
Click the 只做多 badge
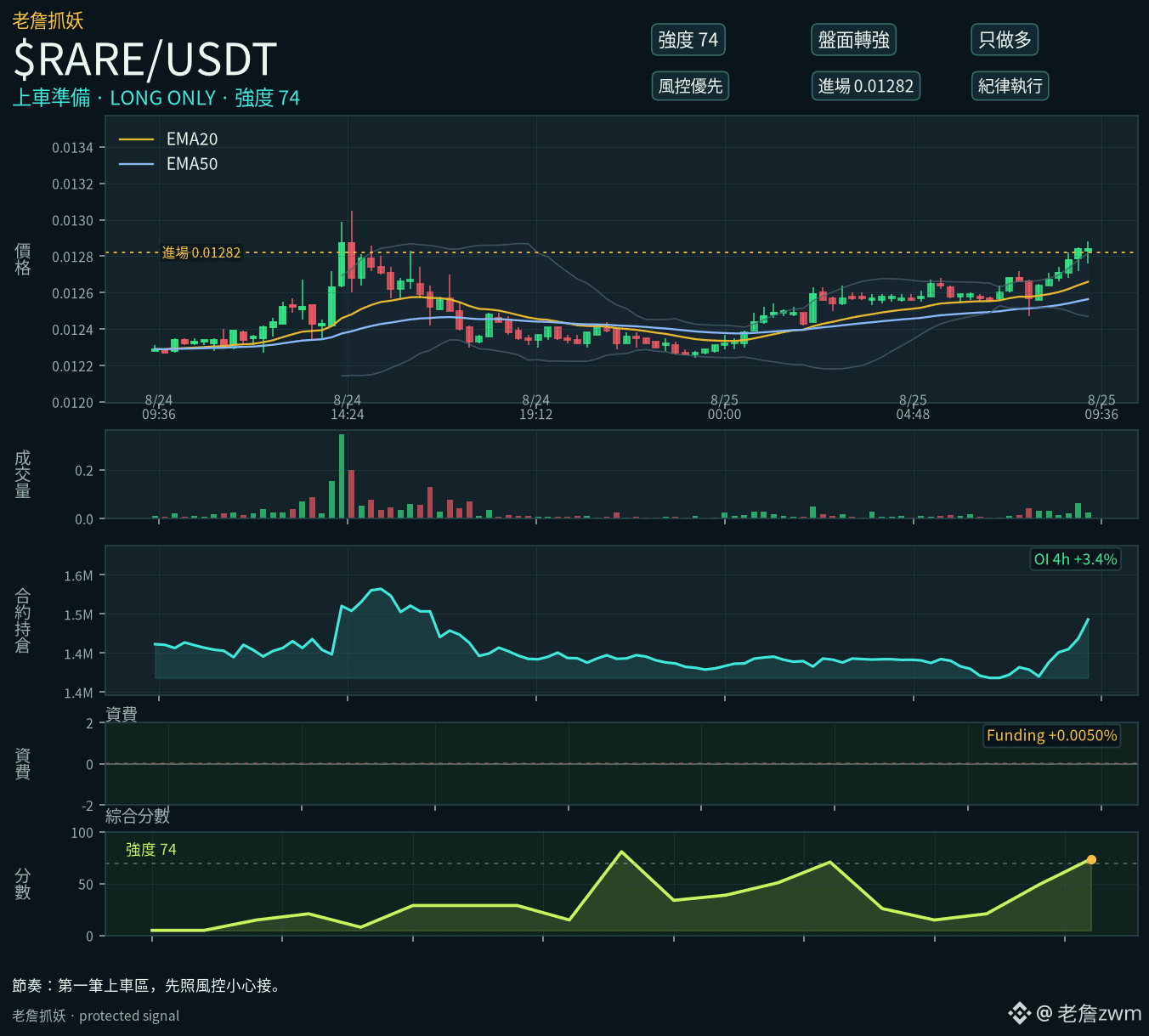point(1005,40)
